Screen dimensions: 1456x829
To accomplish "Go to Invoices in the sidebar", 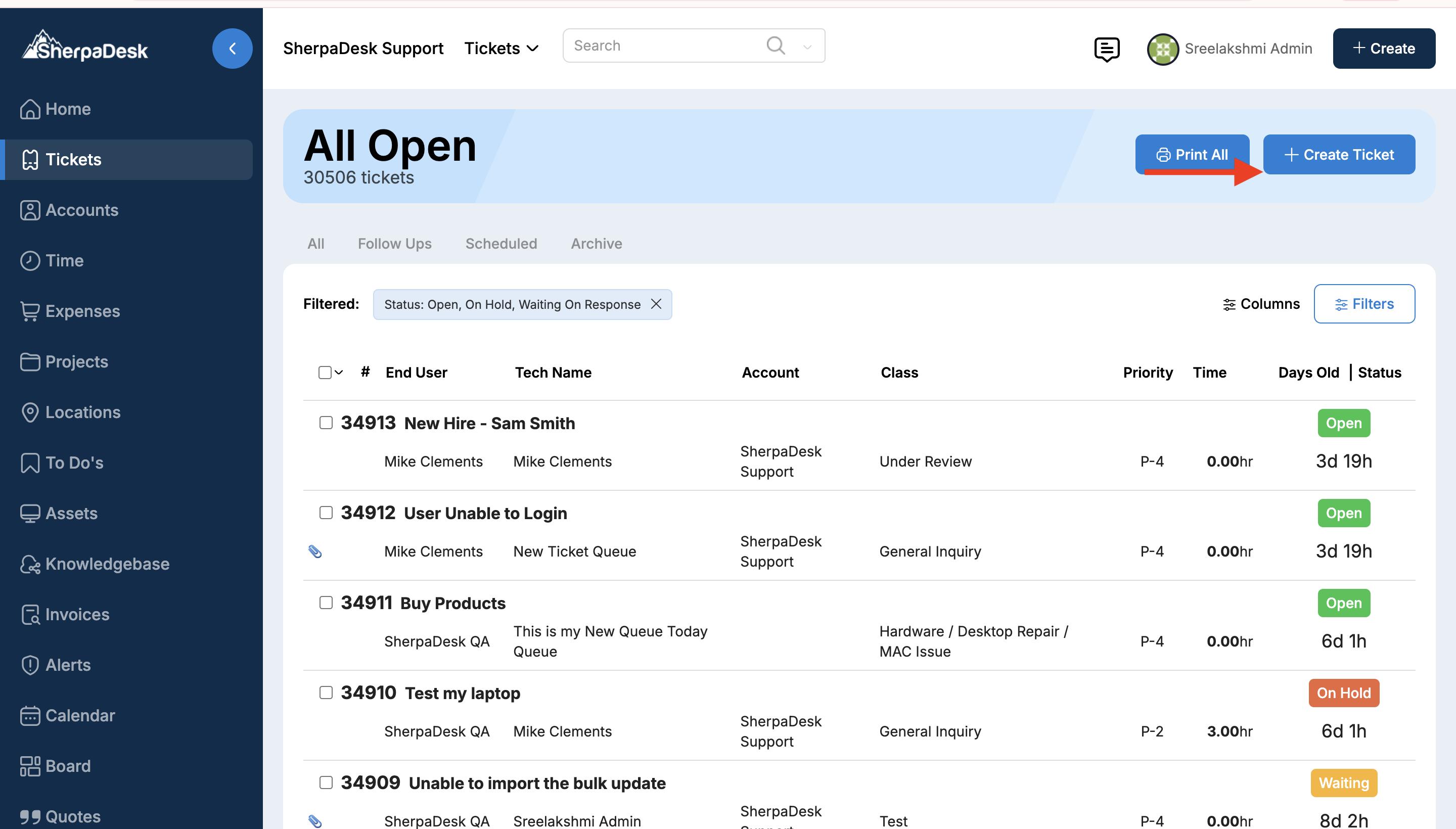I will 77,614.
